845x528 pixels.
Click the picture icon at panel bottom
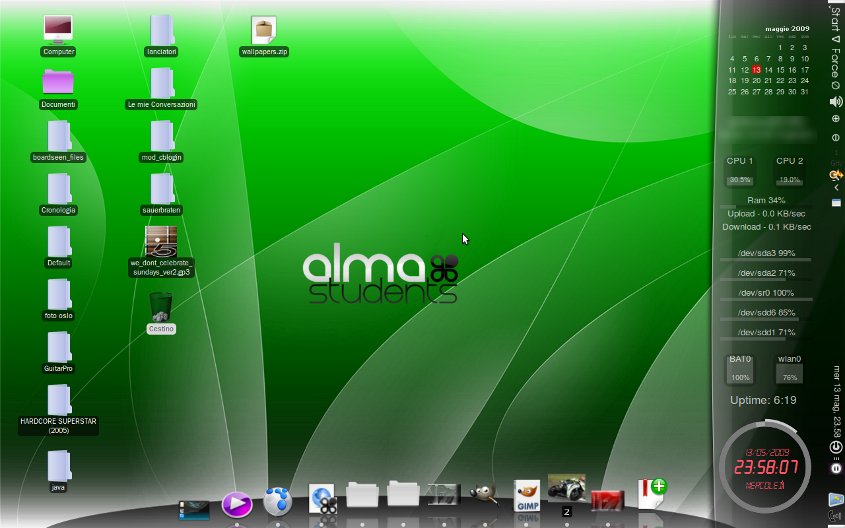click(836, 499)
